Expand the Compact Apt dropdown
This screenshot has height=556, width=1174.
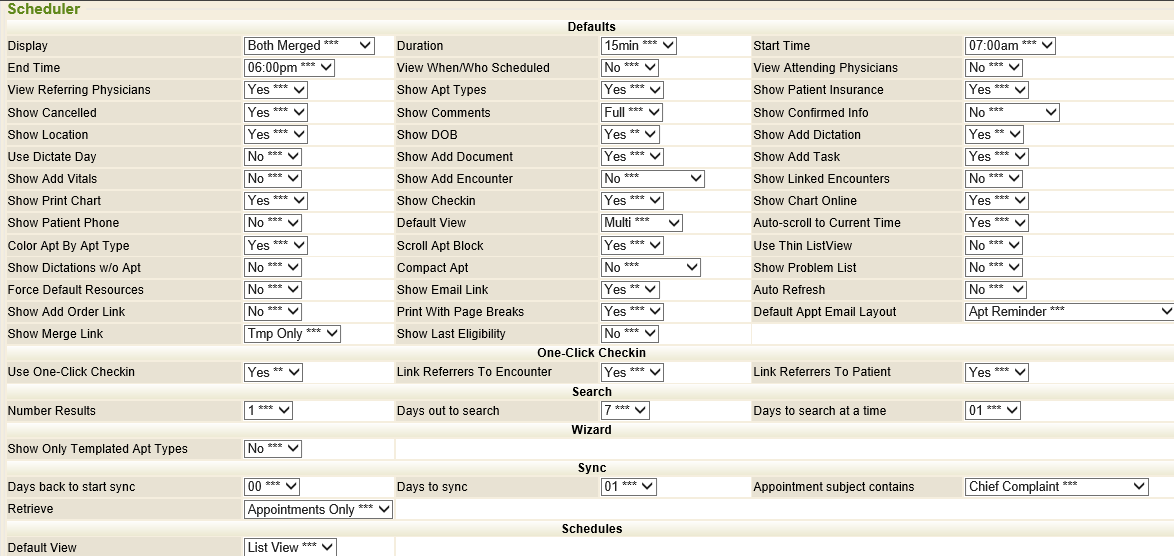tap(651, 268)
